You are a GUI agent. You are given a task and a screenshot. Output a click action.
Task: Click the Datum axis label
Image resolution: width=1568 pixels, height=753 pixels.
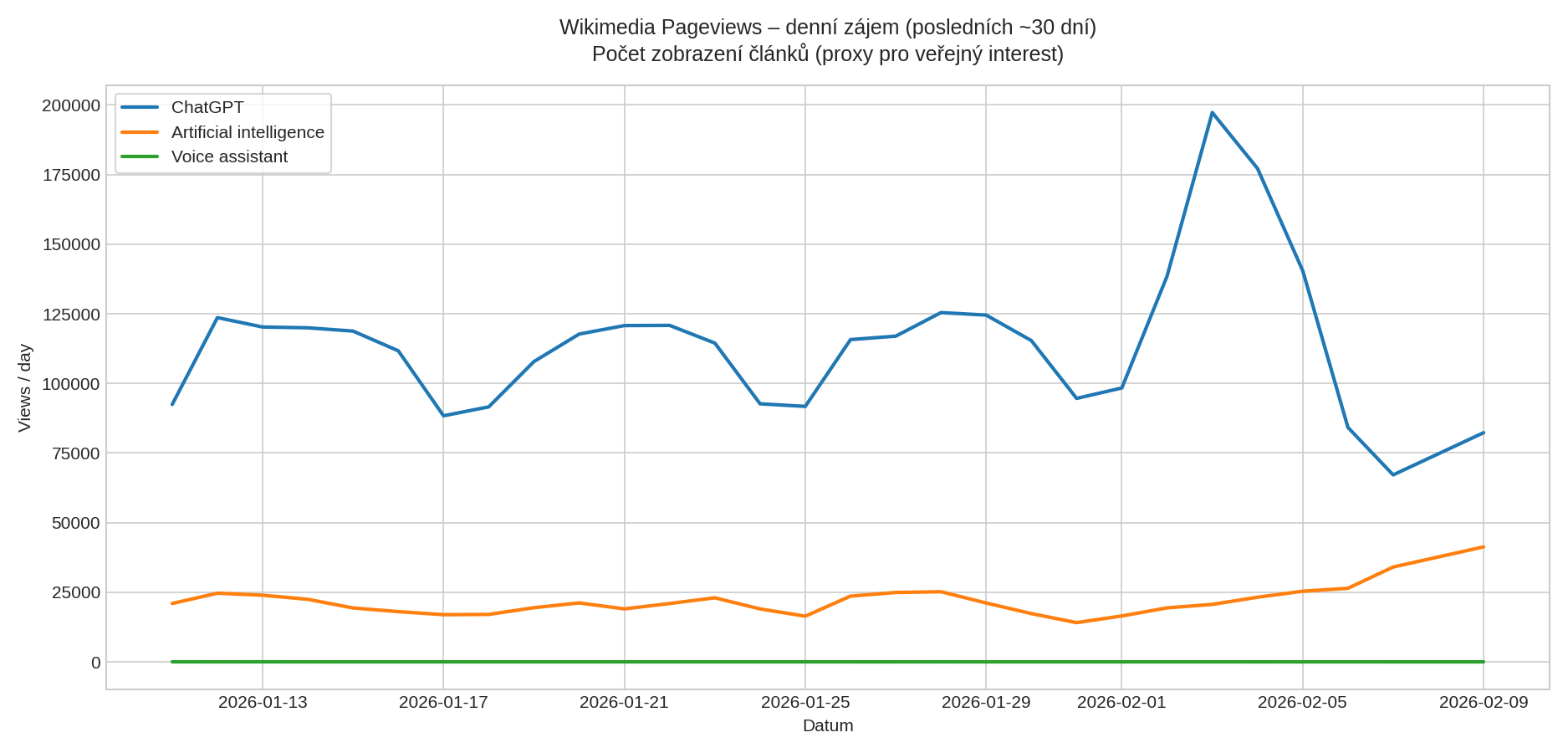827,726
